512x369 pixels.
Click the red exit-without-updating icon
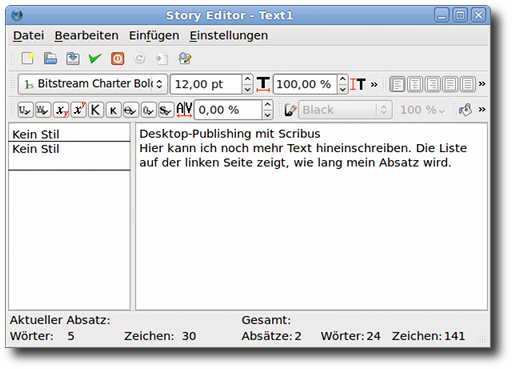click(x=117, y=59)
